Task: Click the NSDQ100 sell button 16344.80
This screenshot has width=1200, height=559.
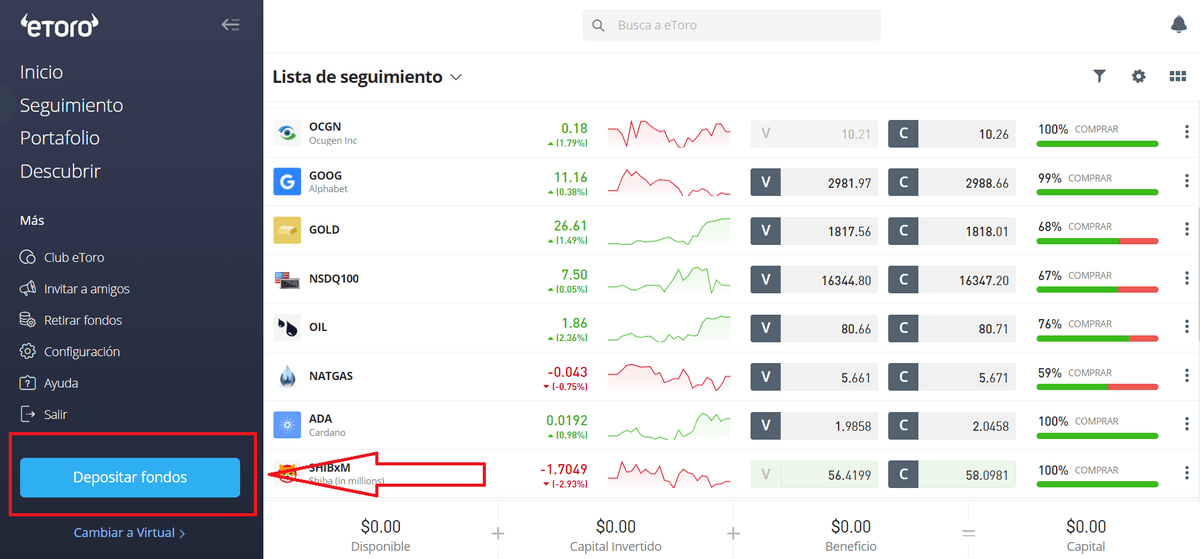Action: [x=814, y=280]
